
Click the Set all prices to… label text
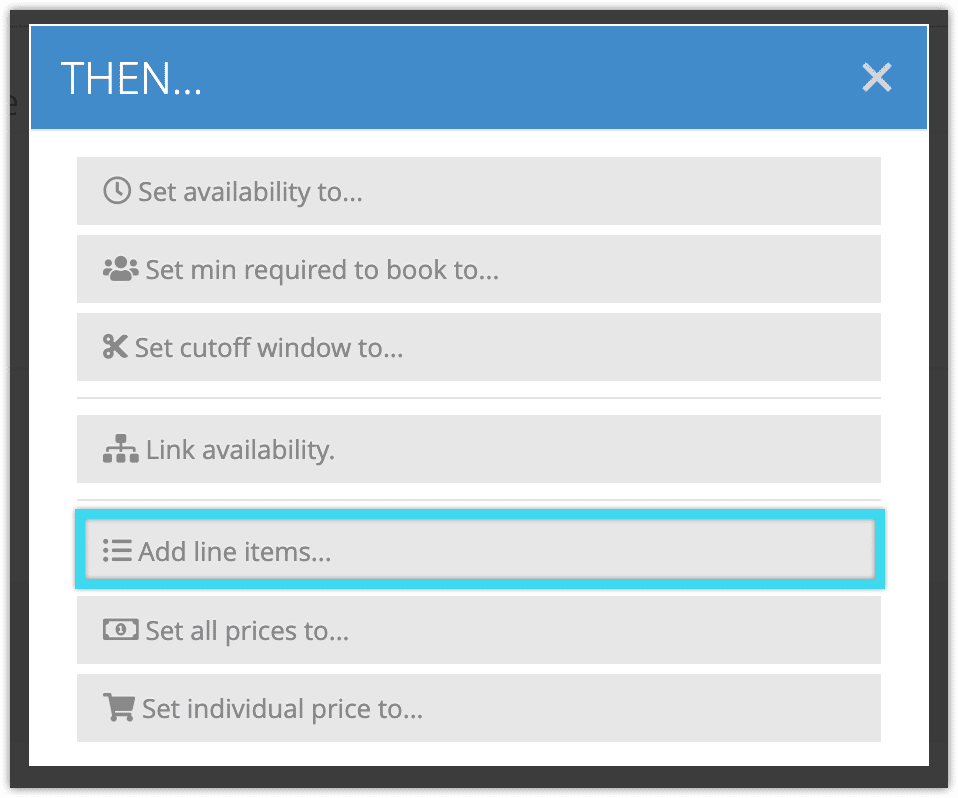(x=247, y=631)
